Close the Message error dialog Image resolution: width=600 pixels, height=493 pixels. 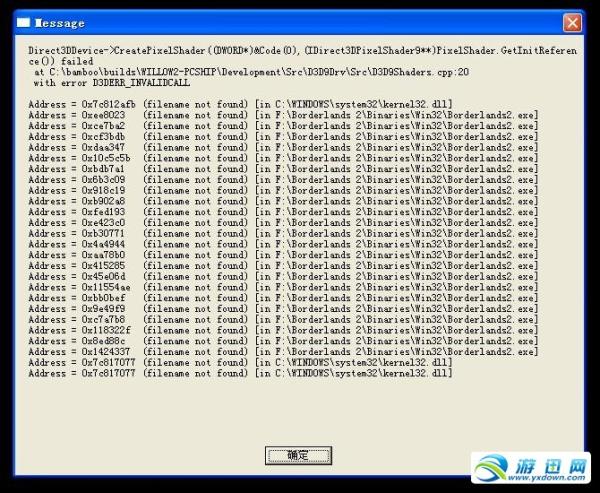pos(572,23)
